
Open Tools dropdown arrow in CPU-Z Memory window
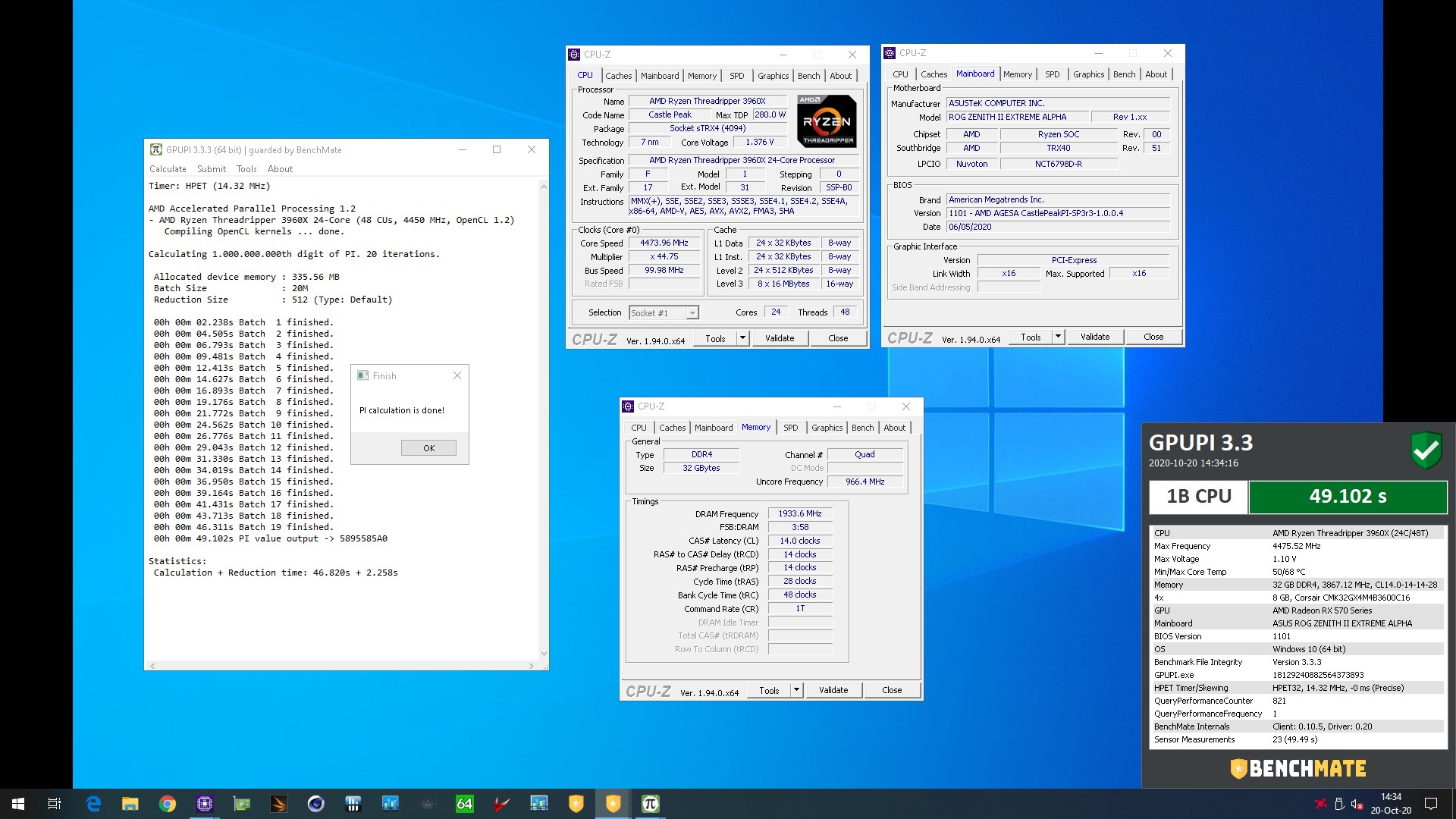(x=796, y=690)
